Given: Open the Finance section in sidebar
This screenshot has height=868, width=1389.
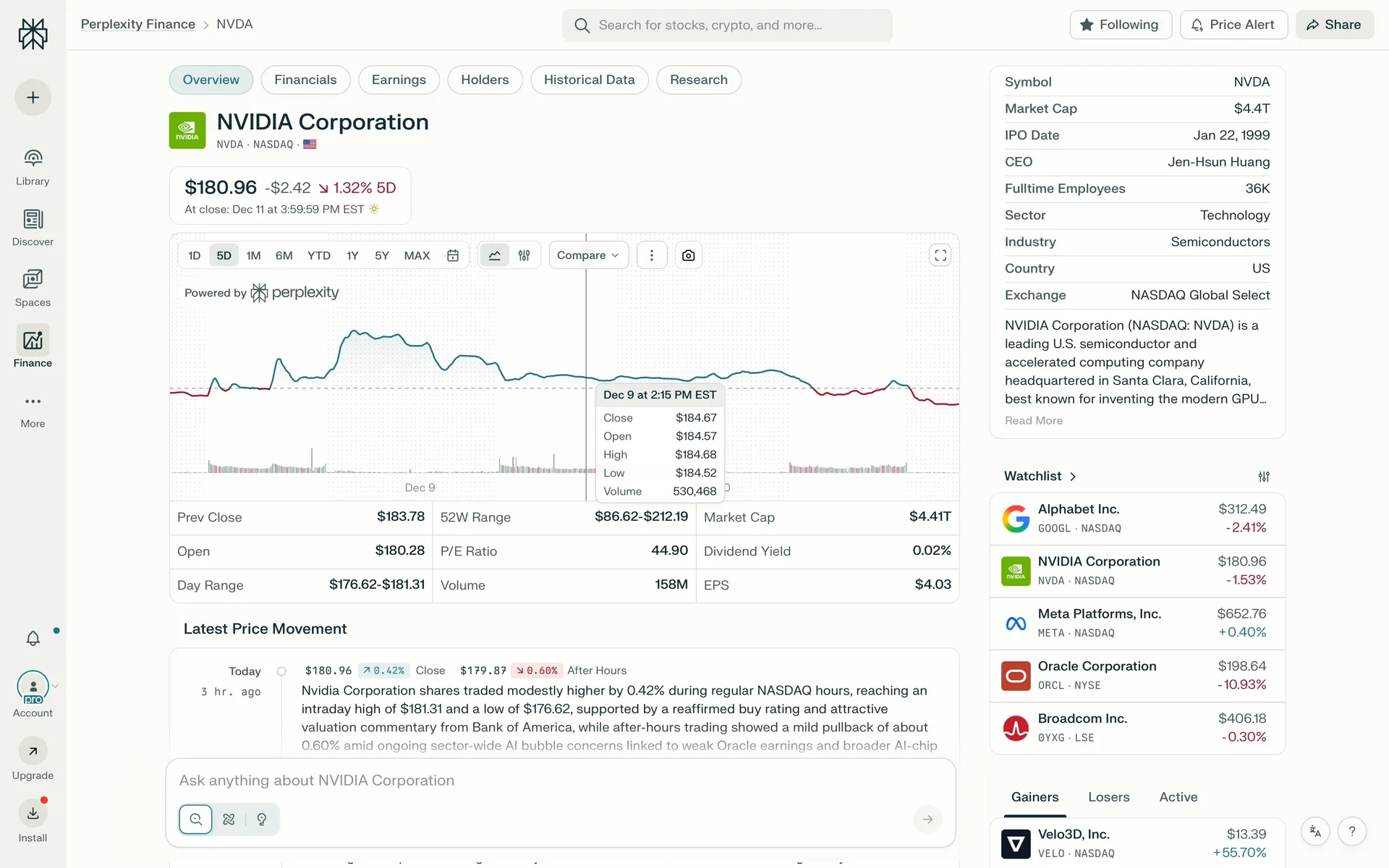Looking at the screenshot, I should click(x=33, y=346).
